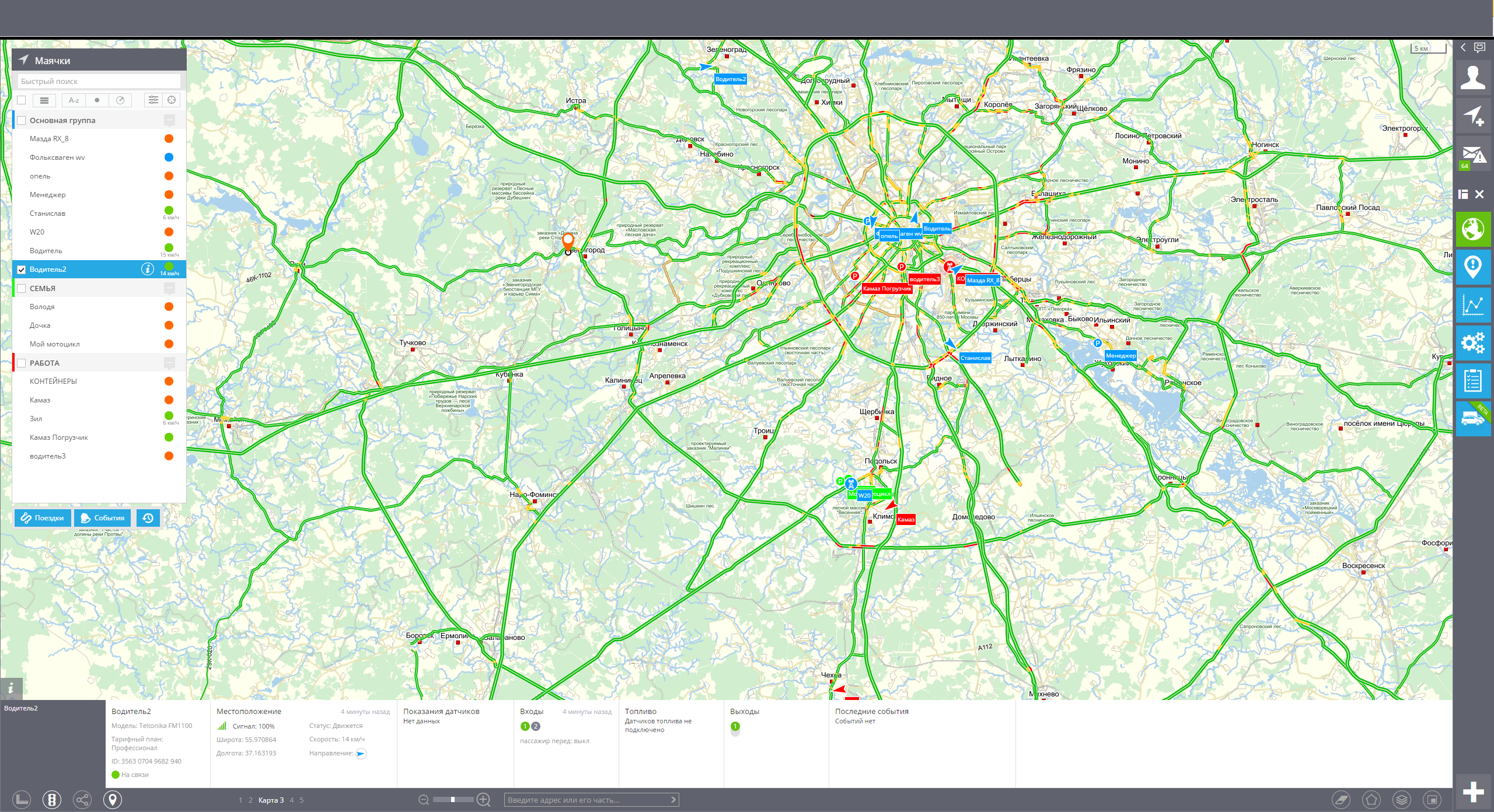1494x812 pixels.
Task: Uncheck the Водитель2 checkbox
Action: [x=22, y=269]
